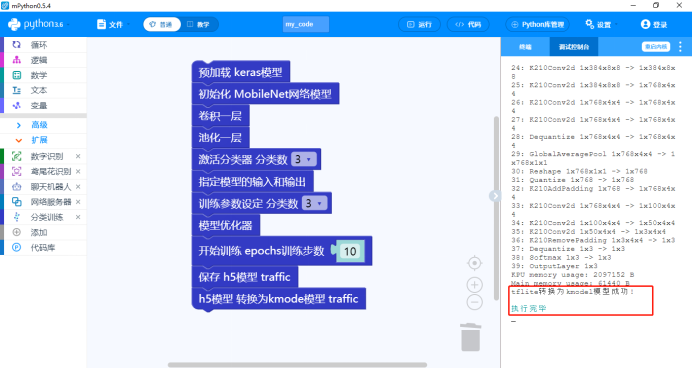Open 激活分类器 分类数 dropdown showing 3
This screenshot has height=368, width=693.
(304, 159)
